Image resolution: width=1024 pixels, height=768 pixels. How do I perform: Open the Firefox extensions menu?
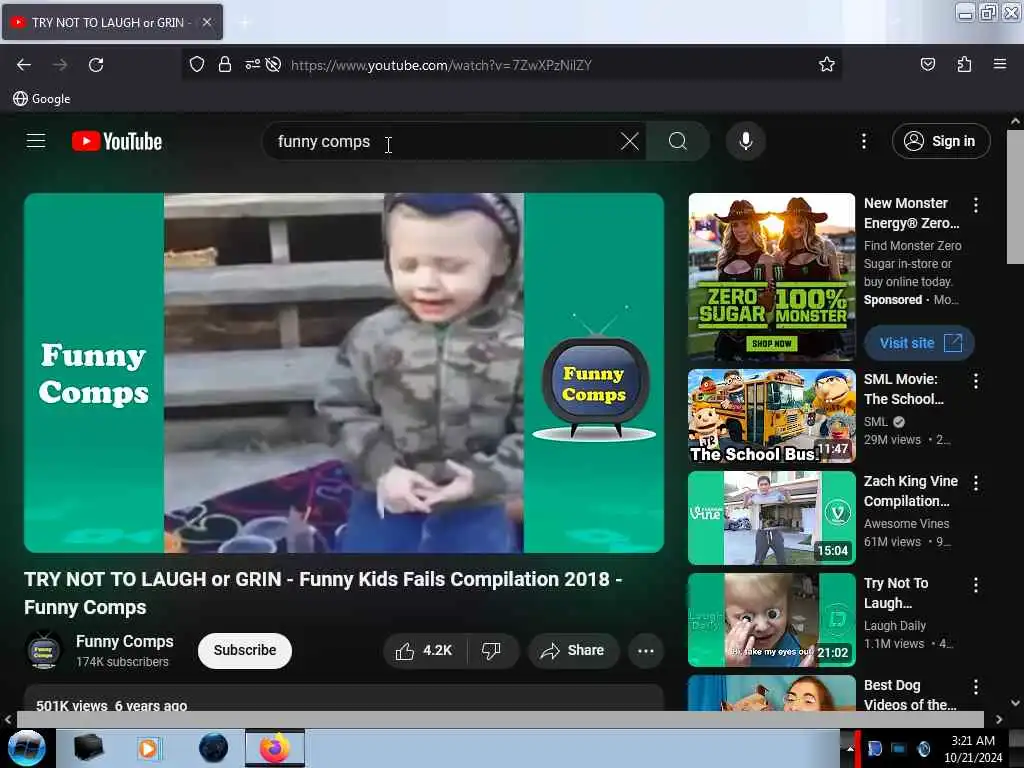click(x=964, y=64)
